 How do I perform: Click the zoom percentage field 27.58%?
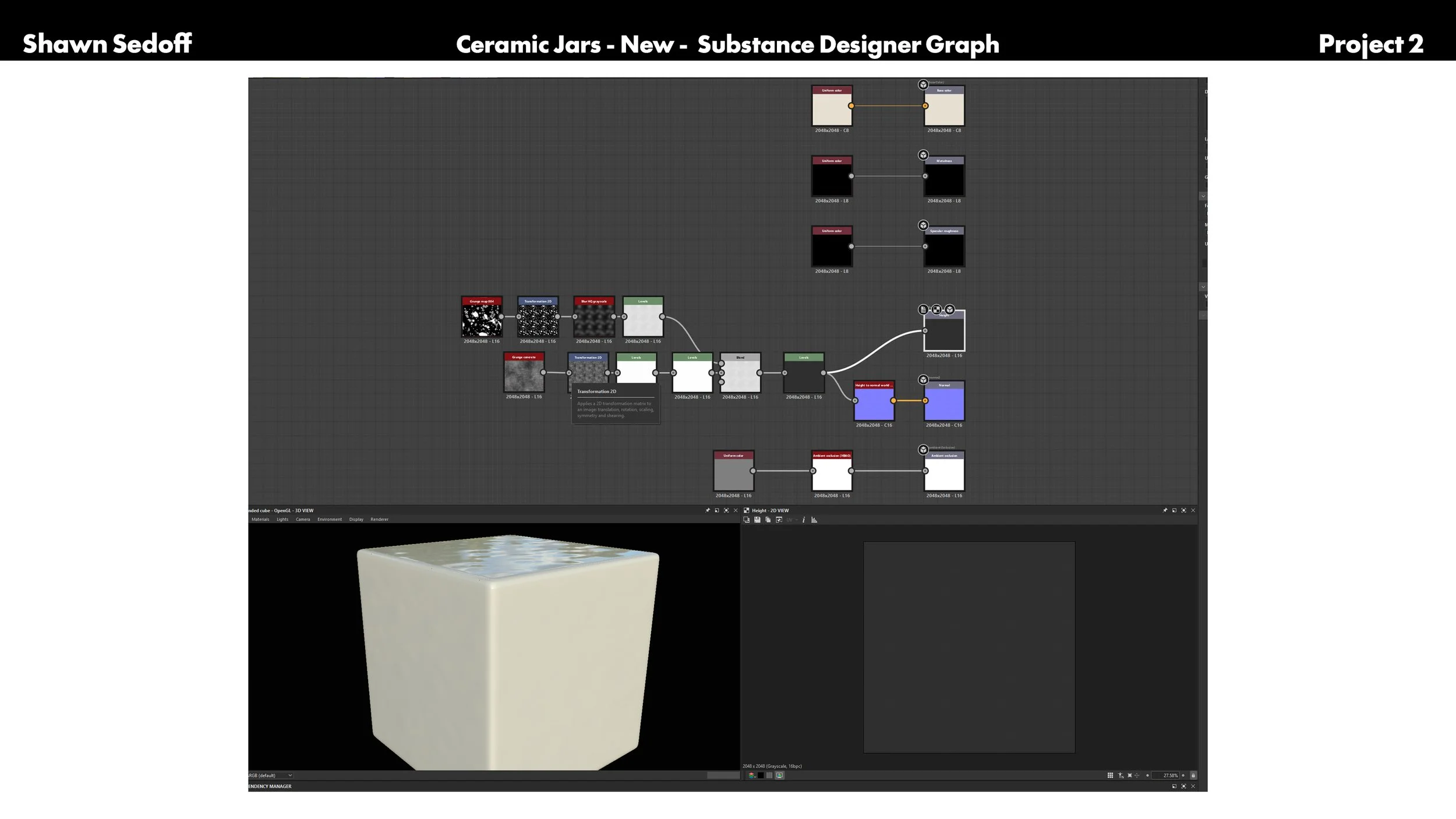point(1165,775)
